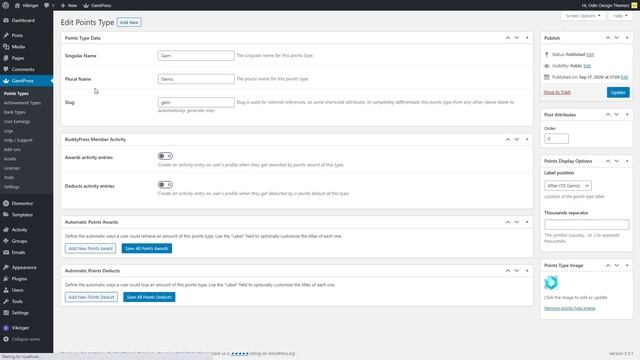640x360 pixels.
Task: Focus the Plural Name field
Action: 196,79
